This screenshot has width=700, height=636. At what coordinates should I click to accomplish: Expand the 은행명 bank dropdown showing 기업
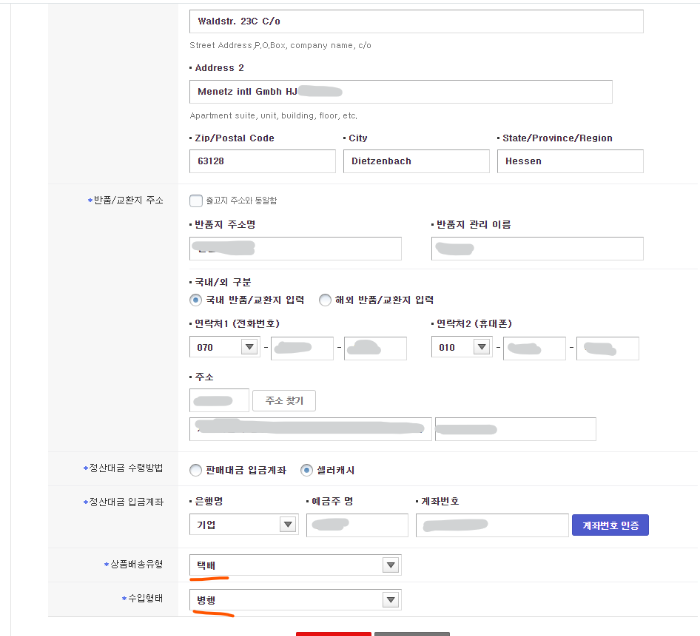point(288,525)
